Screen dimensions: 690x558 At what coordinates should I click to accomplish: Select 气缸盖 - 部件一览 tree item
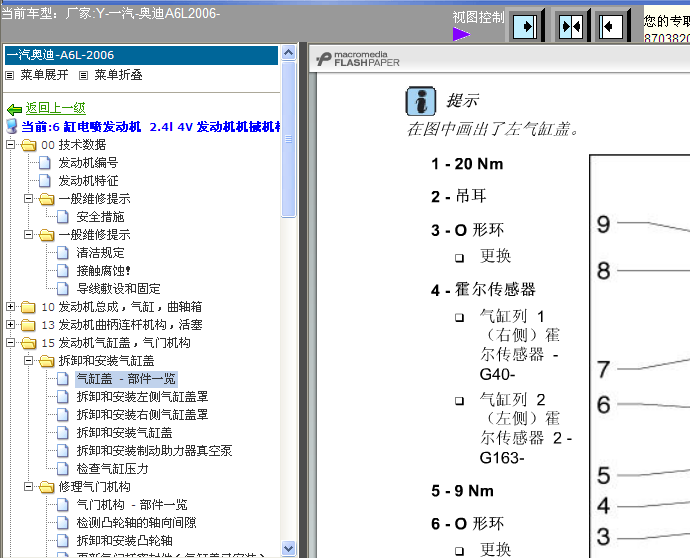[x=126, y=379]
